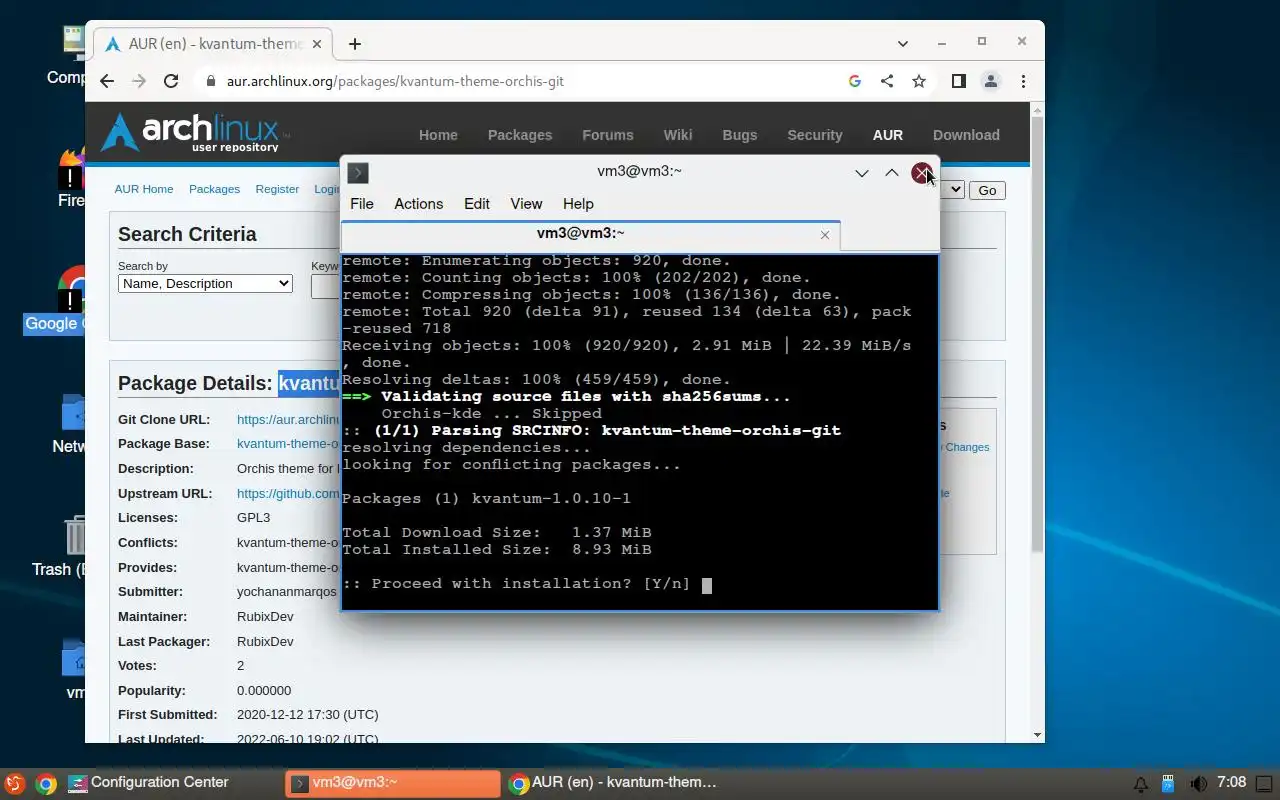Image resolution: width=1280 pixels, height=800 pixels.
Task: Open terminal Actions menu
Action: click(418, 204)
